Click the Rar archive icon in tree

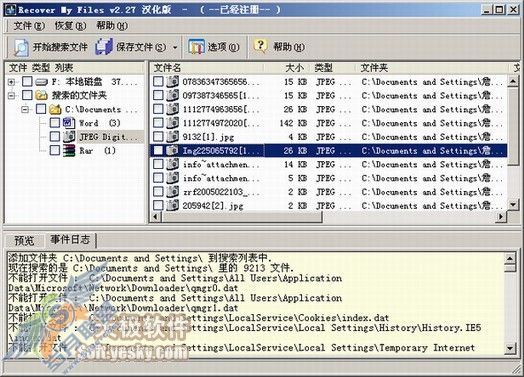pyautogui.click(x=69, y=150)
